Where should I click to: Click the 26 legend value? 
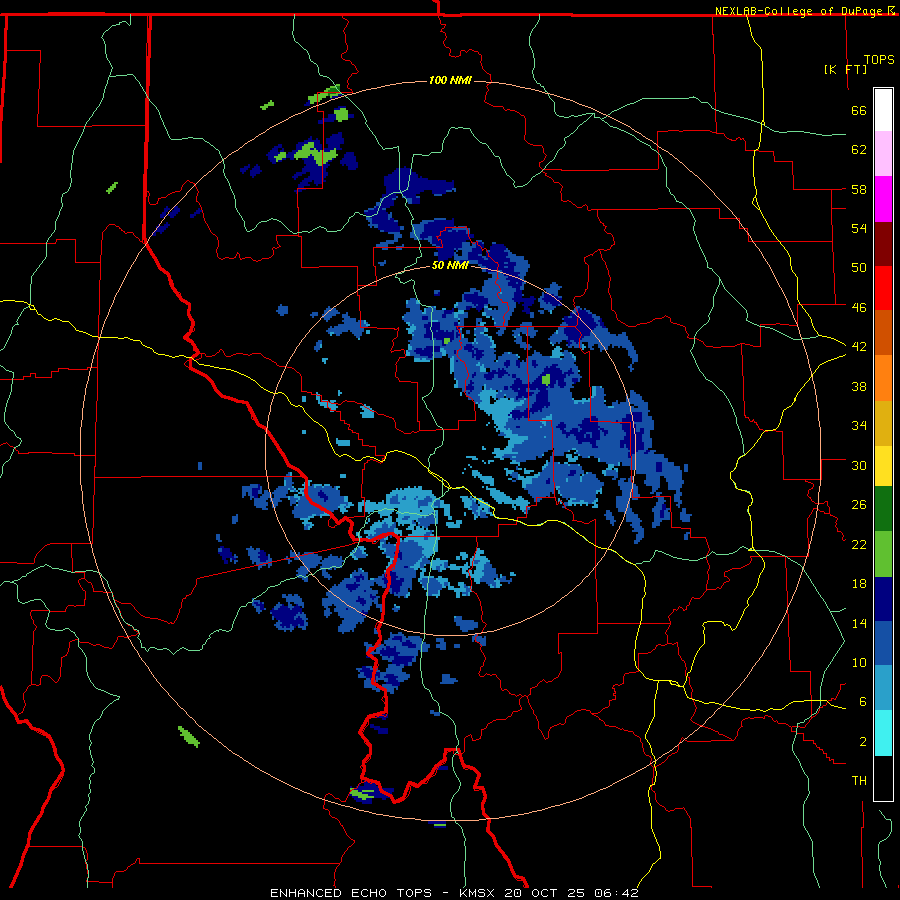[x=859, y=505]
